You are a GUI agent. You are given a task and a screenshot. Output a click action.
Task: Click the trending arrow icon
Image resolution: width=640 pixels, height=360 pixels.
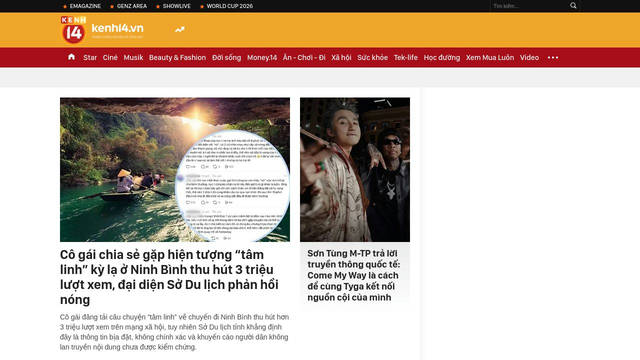pos(180,29)
